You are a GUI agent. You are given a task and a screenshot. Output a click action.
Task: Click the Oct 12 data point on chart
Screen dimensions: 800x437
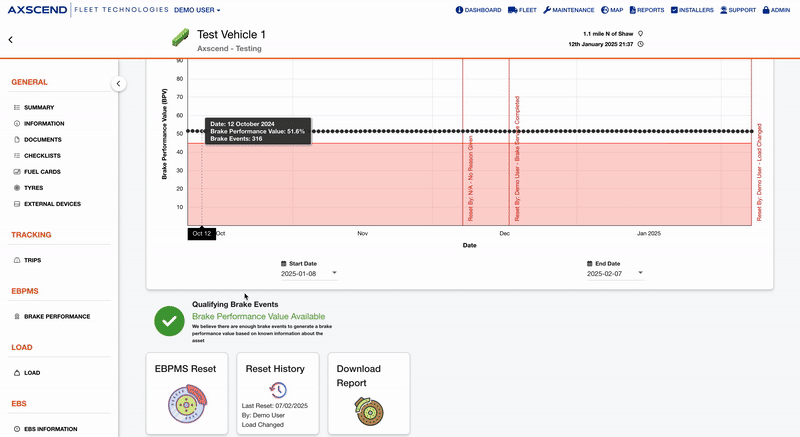coord(202,131)
